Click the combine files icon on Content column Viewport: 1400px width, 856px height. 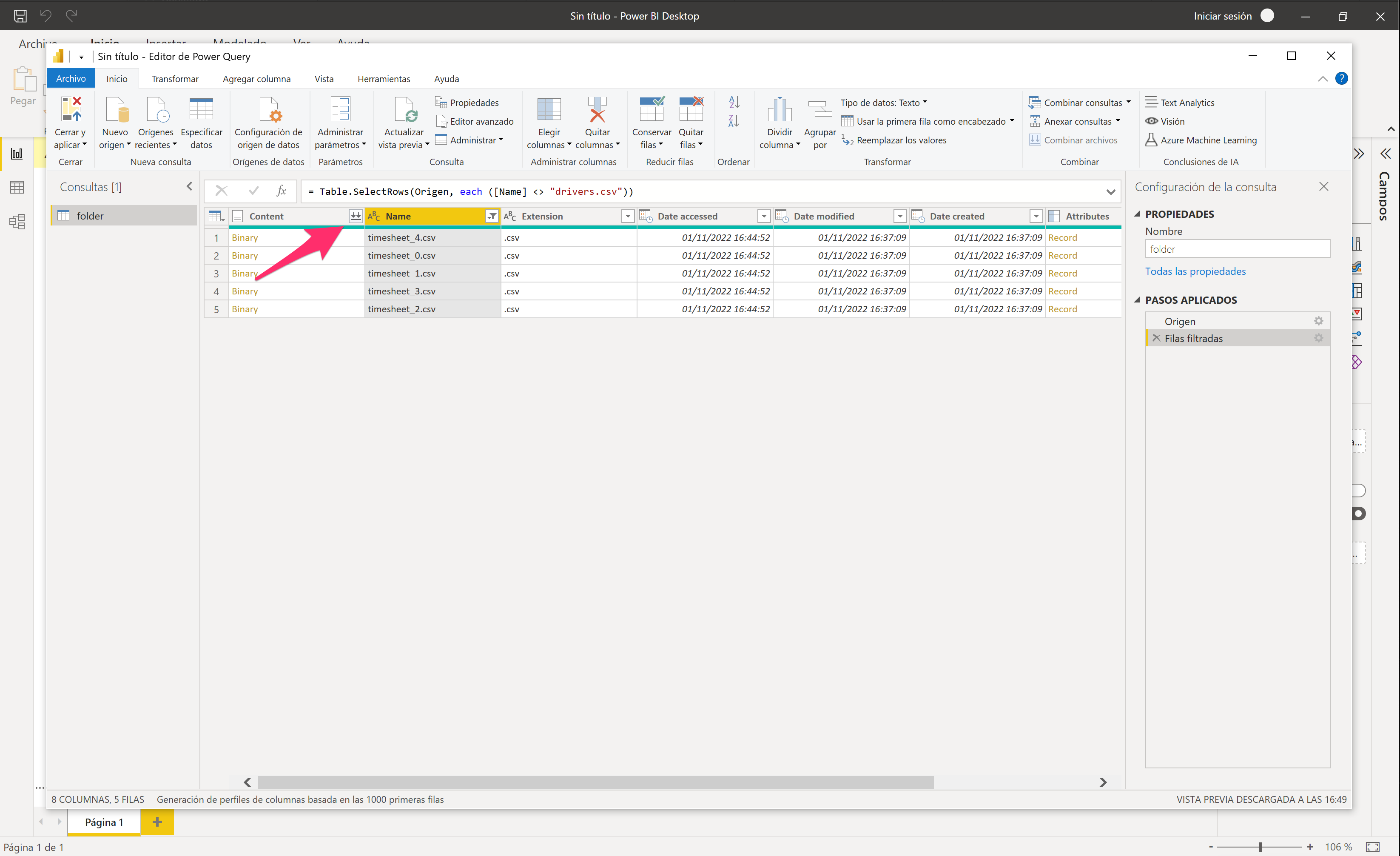point(356,216)
